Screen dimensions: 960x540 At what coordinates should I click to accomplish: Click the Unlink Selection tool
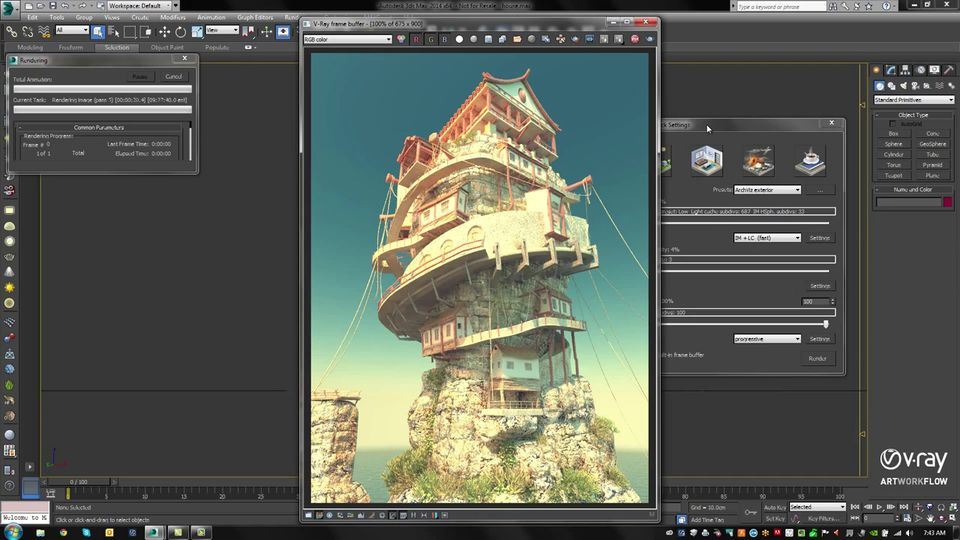(28, 31)
